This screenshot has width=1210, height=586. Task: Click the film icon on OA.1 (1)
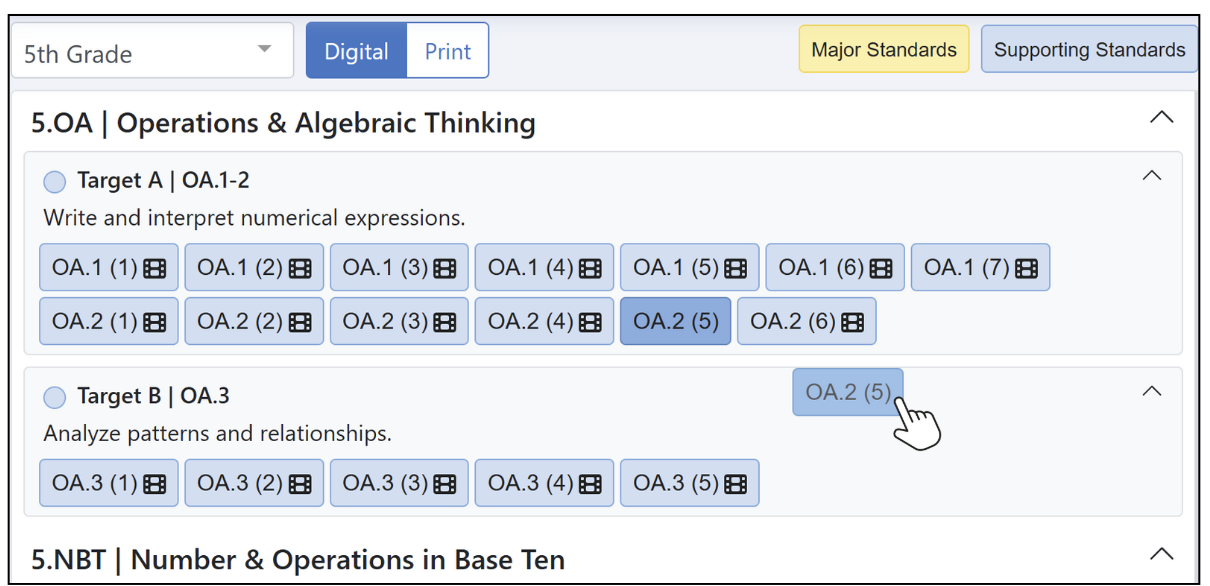(x=155, y=268)
